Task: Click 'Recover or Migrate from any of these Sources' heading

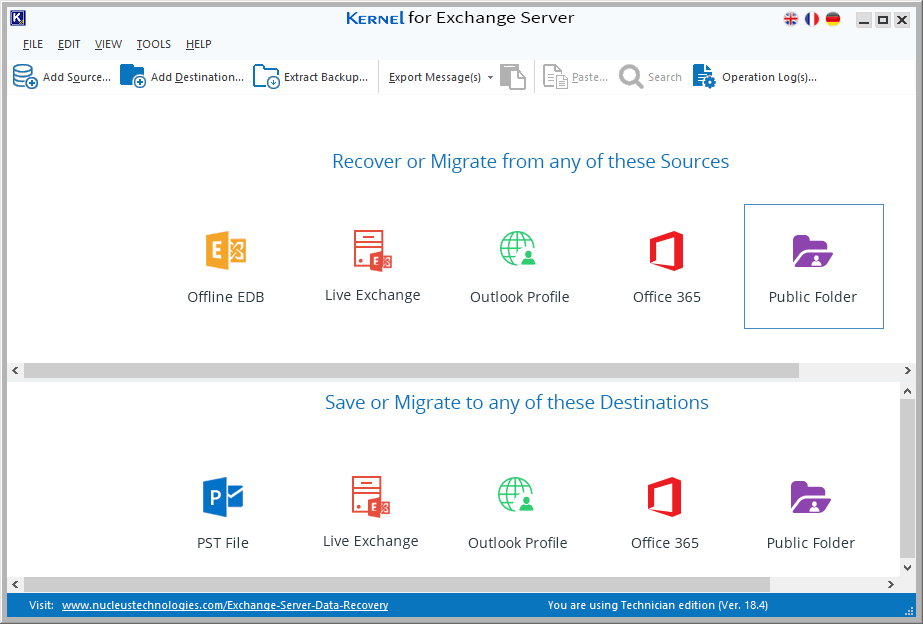Action: click(530, 161)
